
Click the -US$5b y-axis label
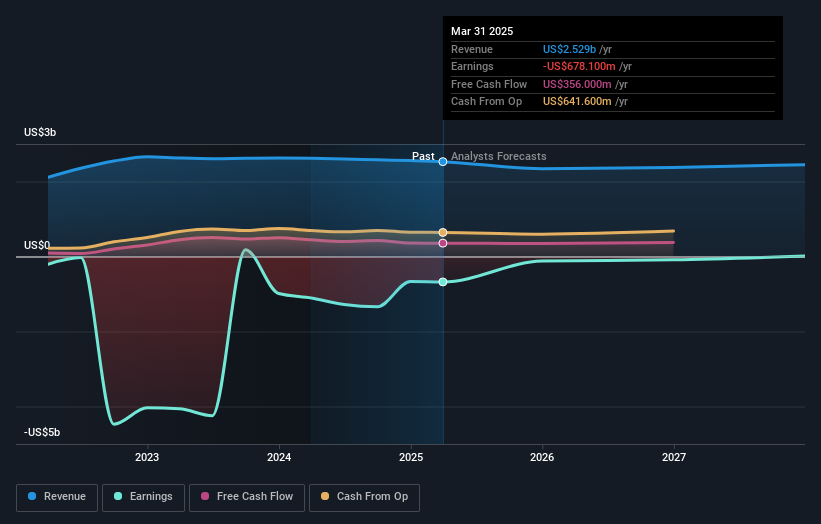pos(42,432)
